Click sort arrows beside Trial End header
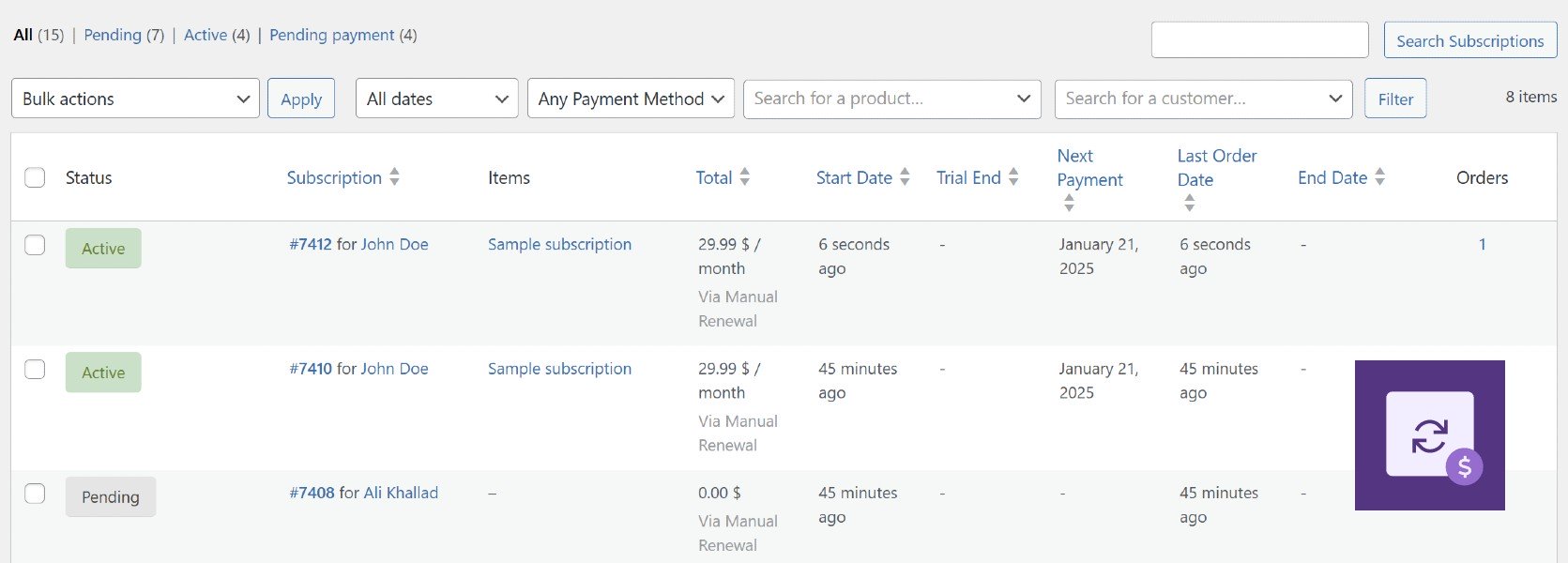 click(x=1013, y=176)
